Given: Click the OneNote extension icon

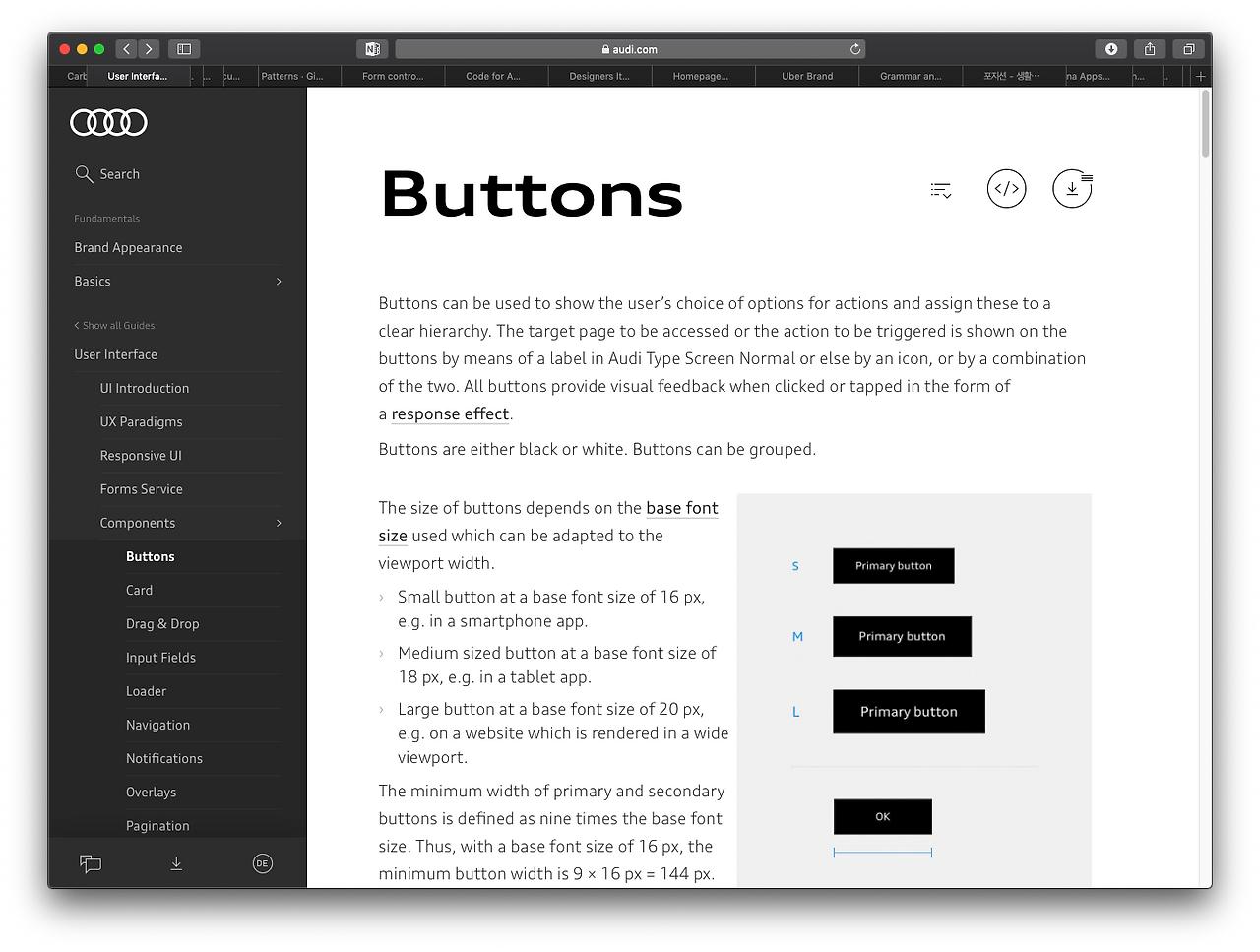Looking at the screenshot, I should point(372,49).
